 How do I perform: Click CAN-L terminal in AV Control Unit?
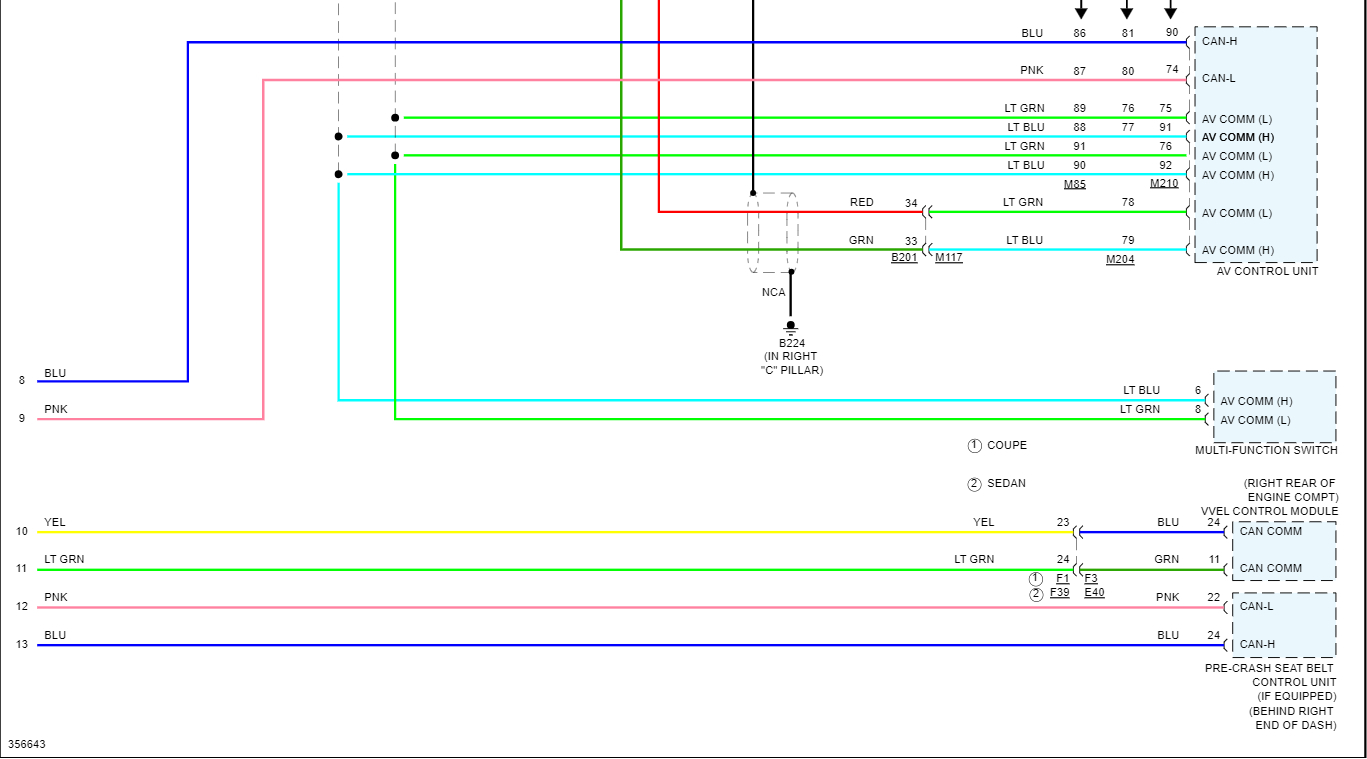[1219, 79]
